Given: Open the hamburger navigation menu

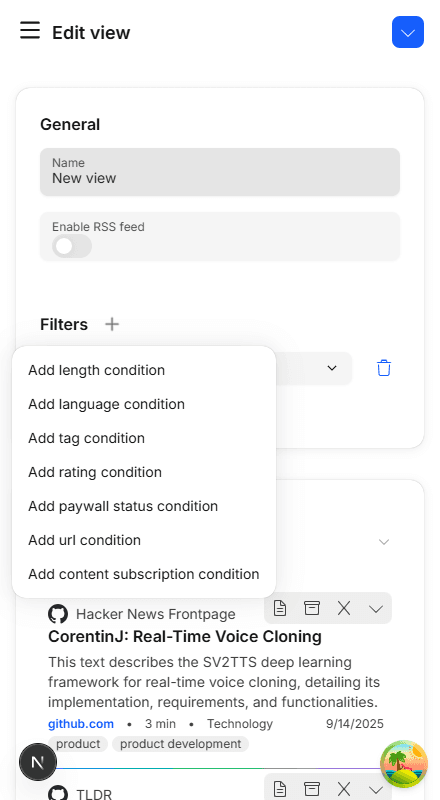Looking at the screenshot, I should [30, 30].
